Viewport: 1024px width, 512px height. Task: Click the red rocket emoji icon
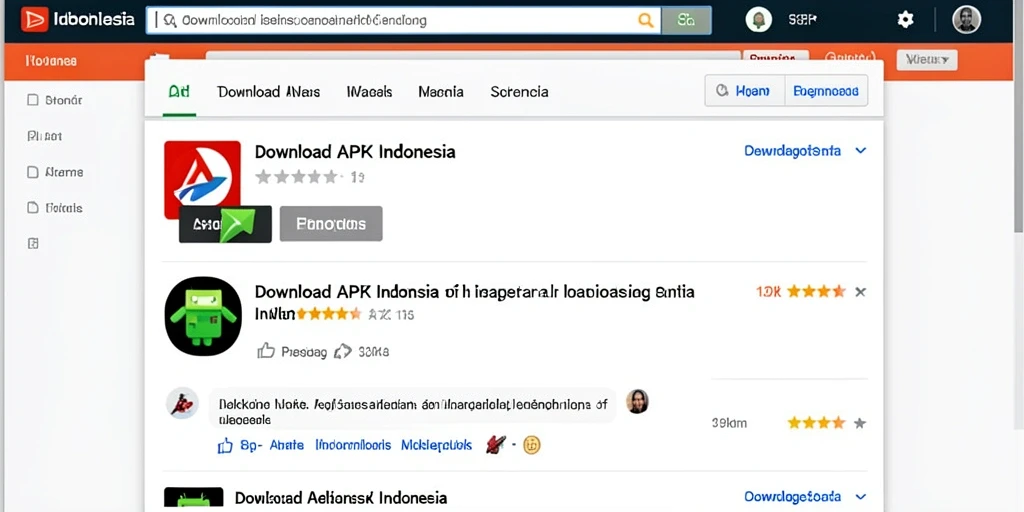click(x=496, y=445)
